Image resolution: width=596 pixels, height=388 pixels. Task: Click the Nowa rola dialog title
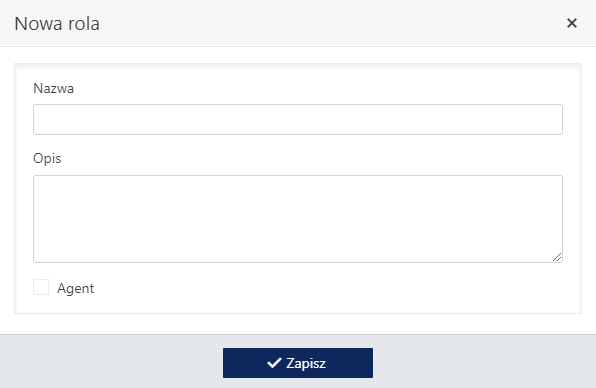[57, 24]
